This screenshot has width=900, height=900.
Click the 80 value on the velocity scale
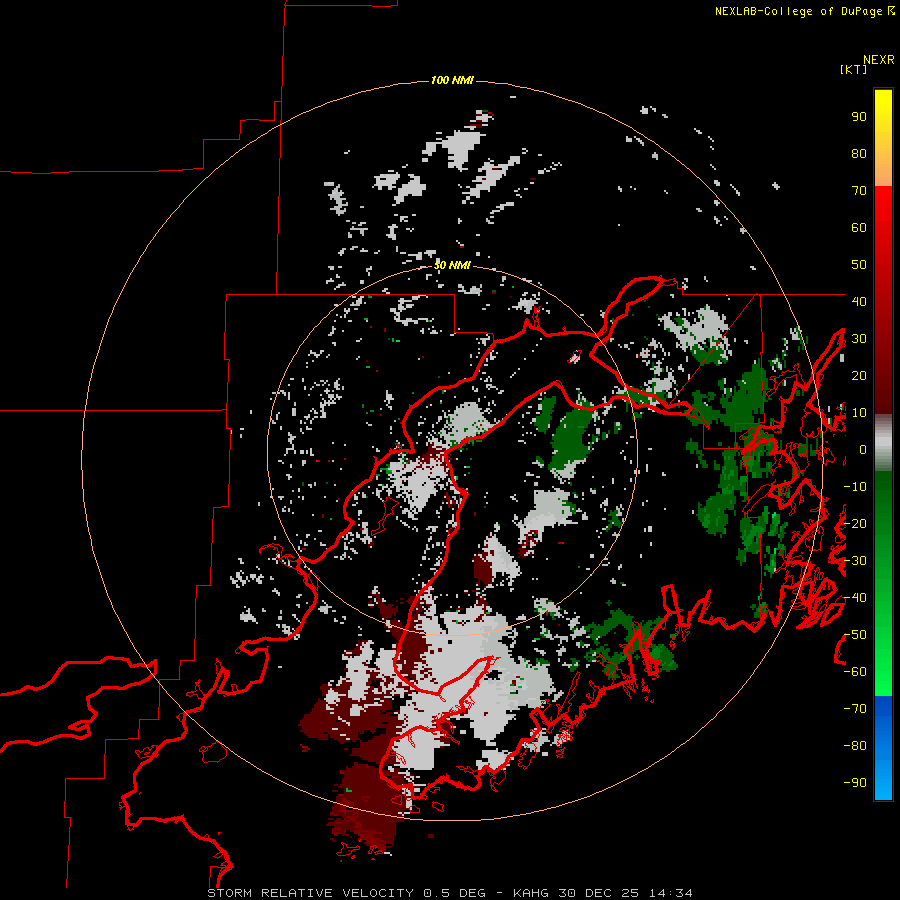pyautogui.click(x=859, y=154)
